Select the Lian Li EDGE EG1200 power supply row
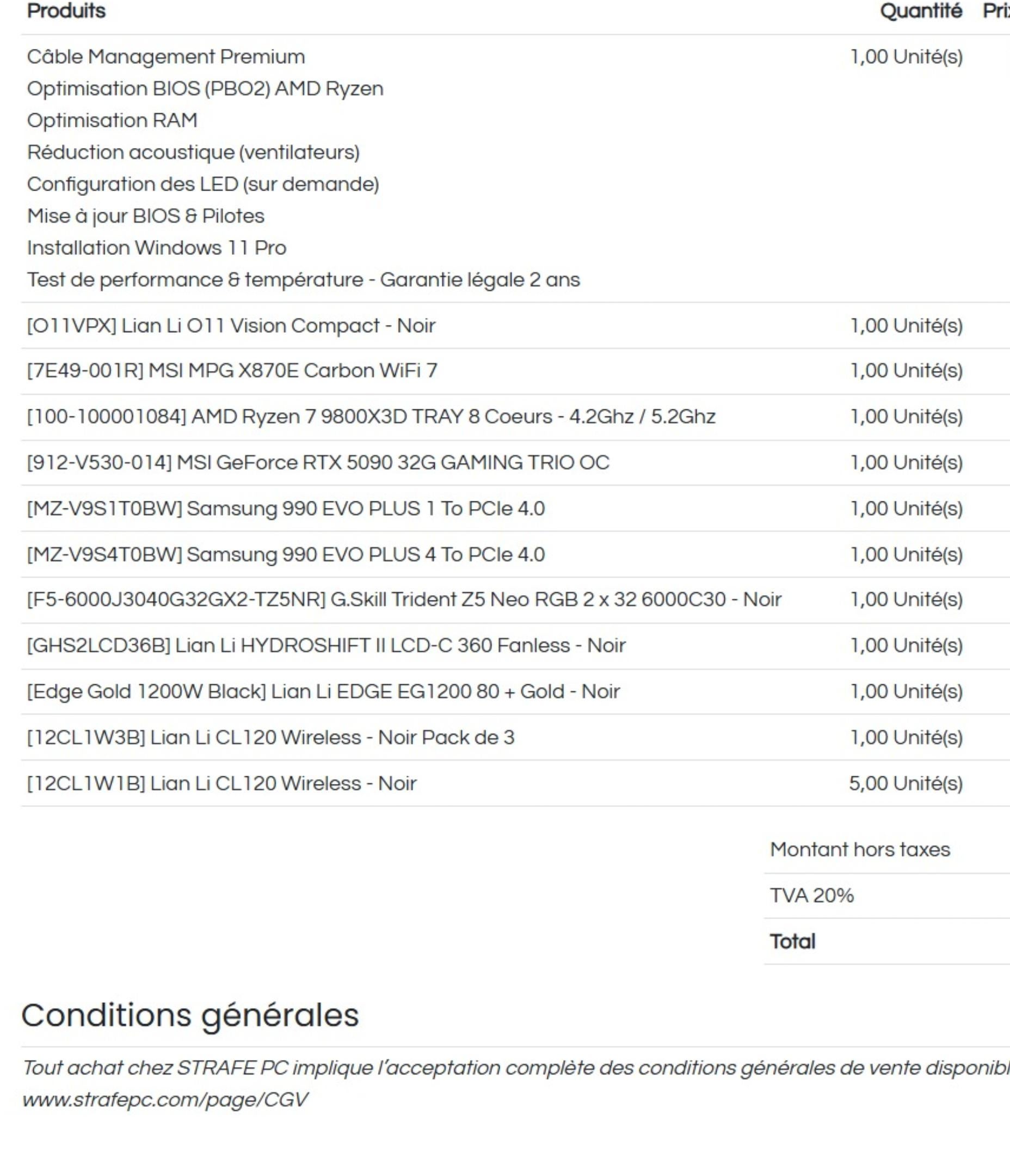1010x1176 pixels. (323, 692)
